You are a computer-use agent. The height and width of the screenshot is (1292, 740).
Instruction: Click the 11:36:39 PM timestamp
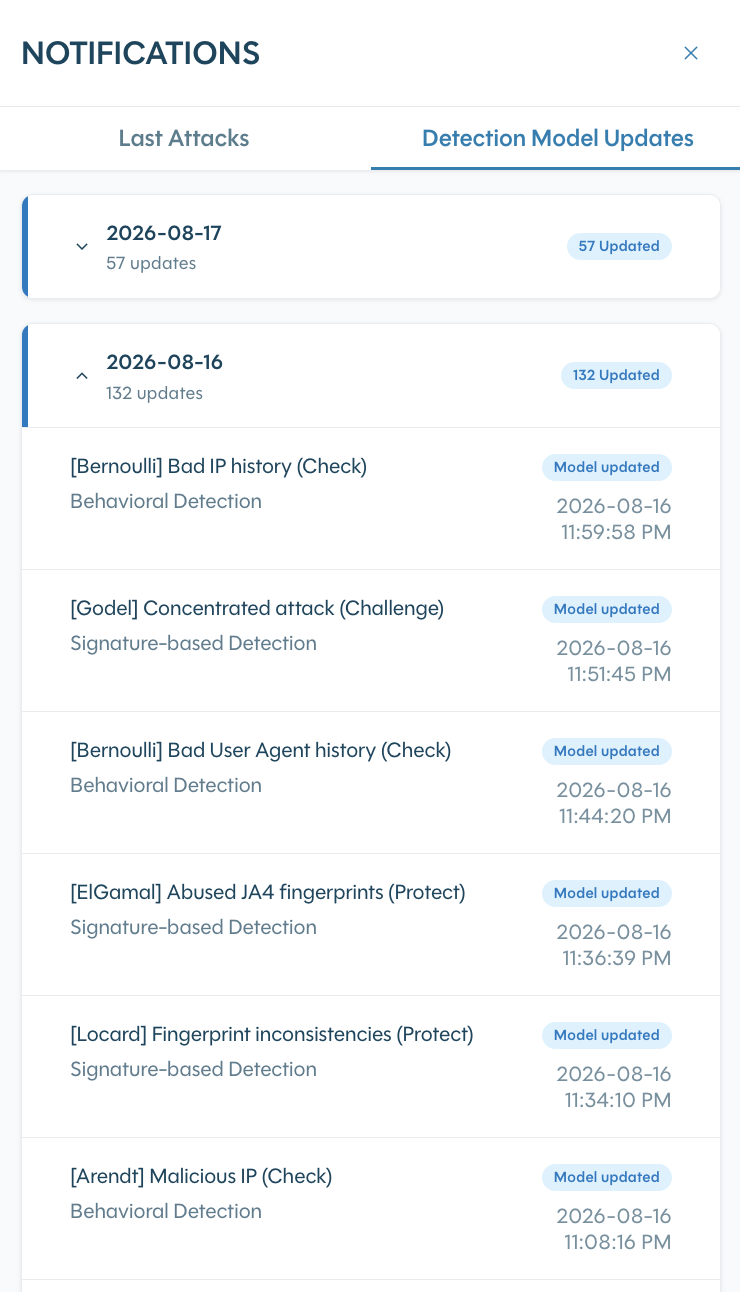point(616,958)
